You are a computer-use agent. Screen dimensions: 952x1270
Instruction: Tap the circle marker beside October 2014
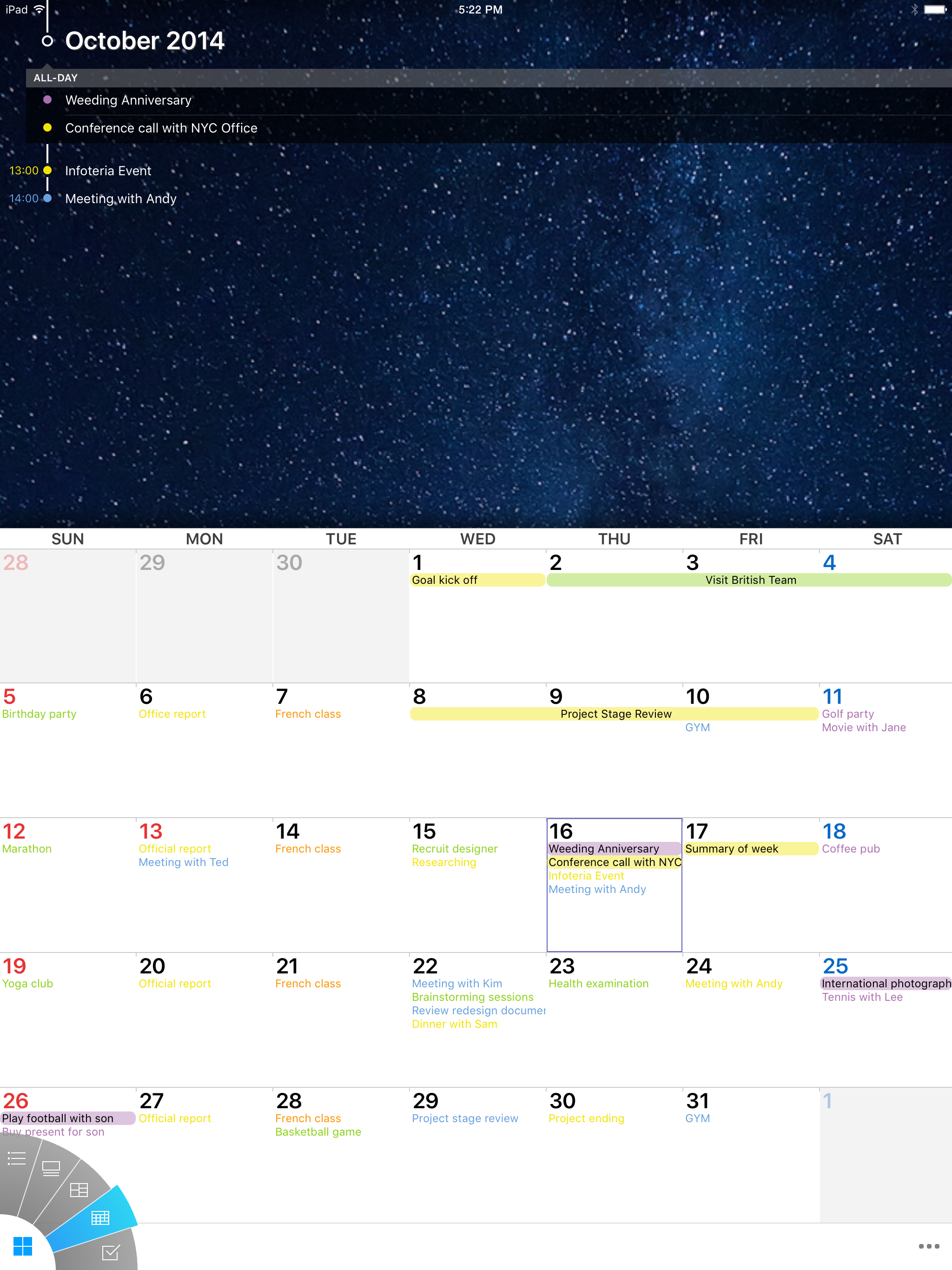[x=48, y=41]
